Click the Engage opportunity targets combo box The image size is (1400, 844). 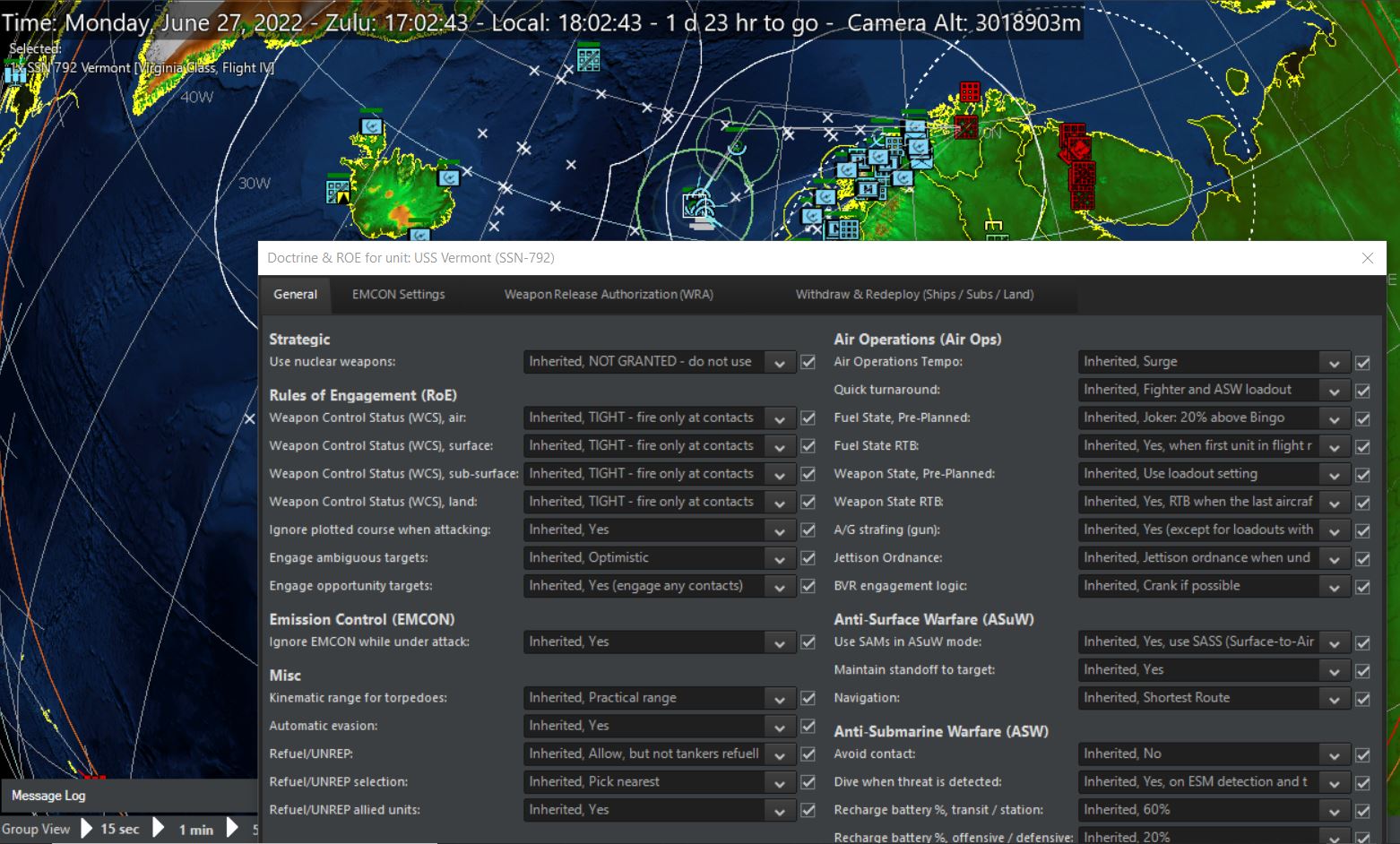(x=659, y=586)
